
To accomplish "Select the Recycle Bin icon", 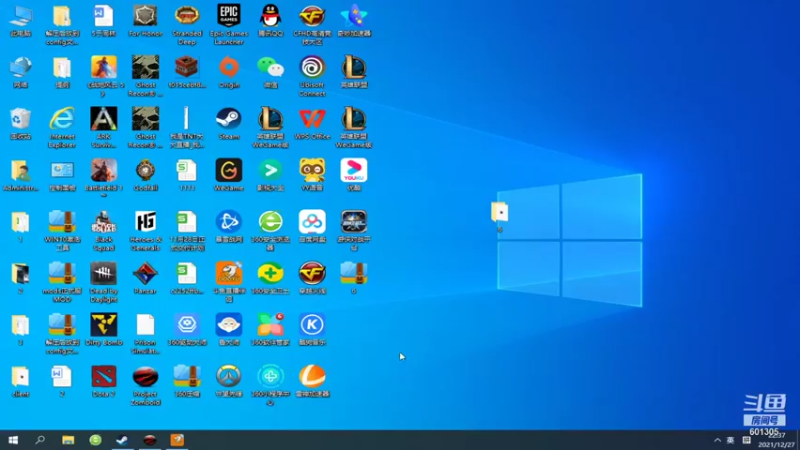I will (x=20, y=124).
